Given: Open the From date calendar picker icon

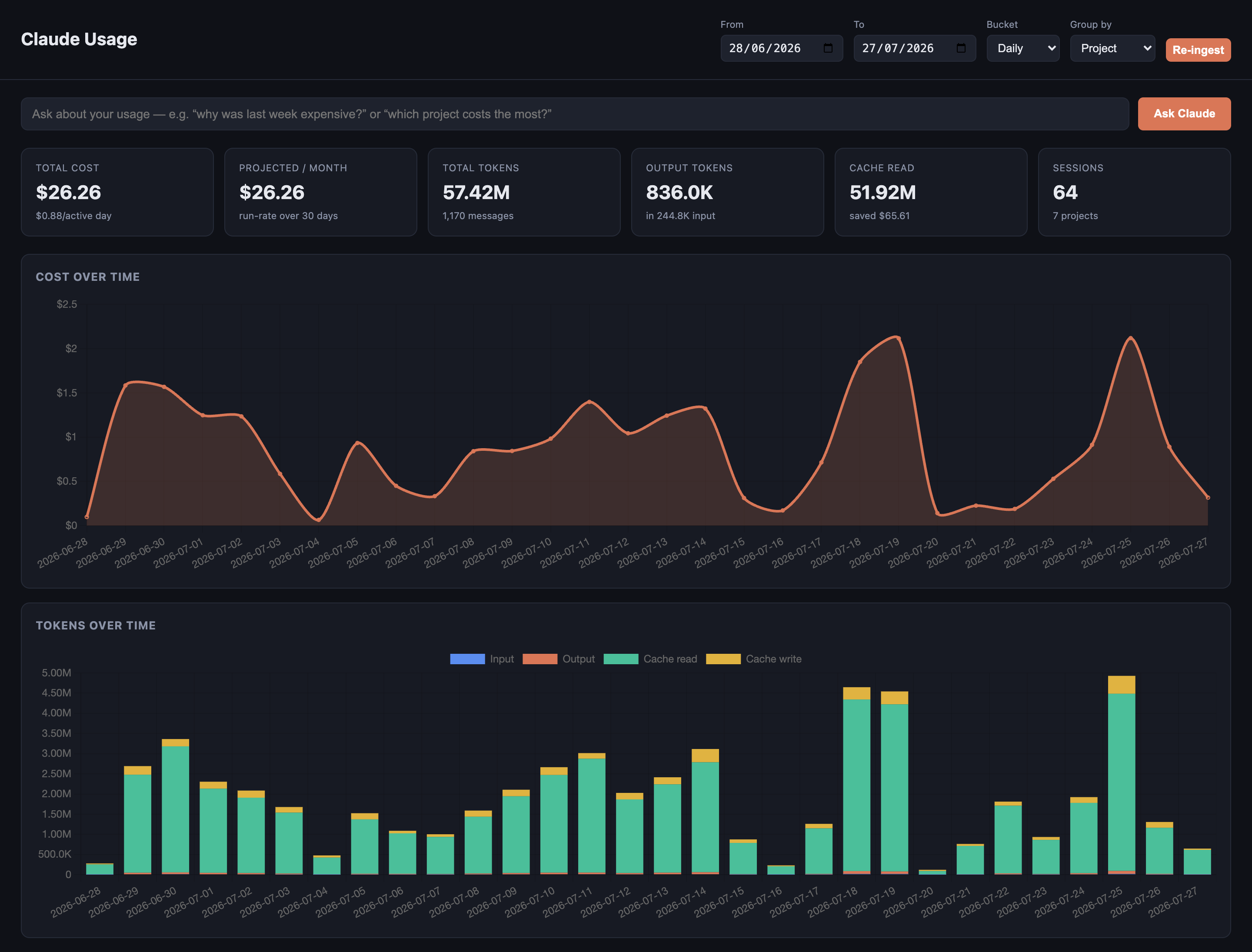Looking at the screenshot, I should click(x=827, y=48).
